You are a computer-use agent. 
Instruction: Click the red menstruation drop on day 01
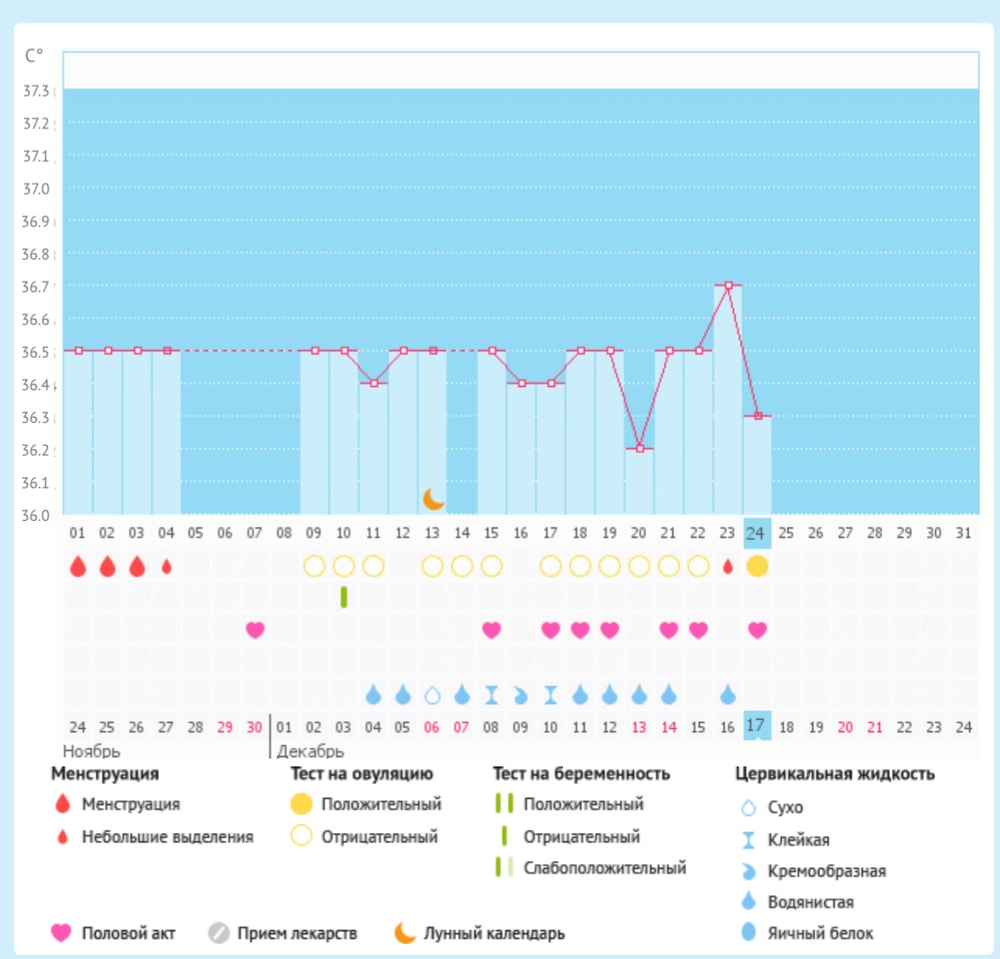(78, 566)
